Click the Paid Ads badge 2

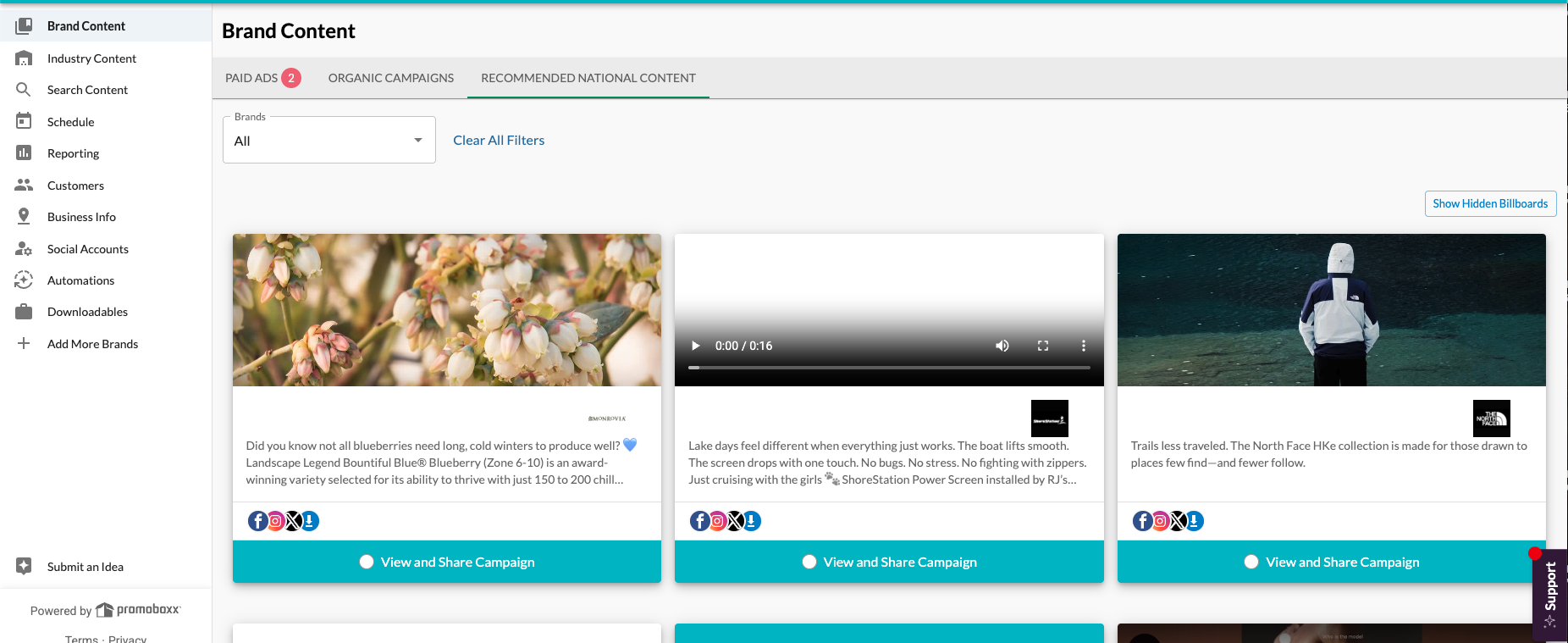click(x=291, y=78)
